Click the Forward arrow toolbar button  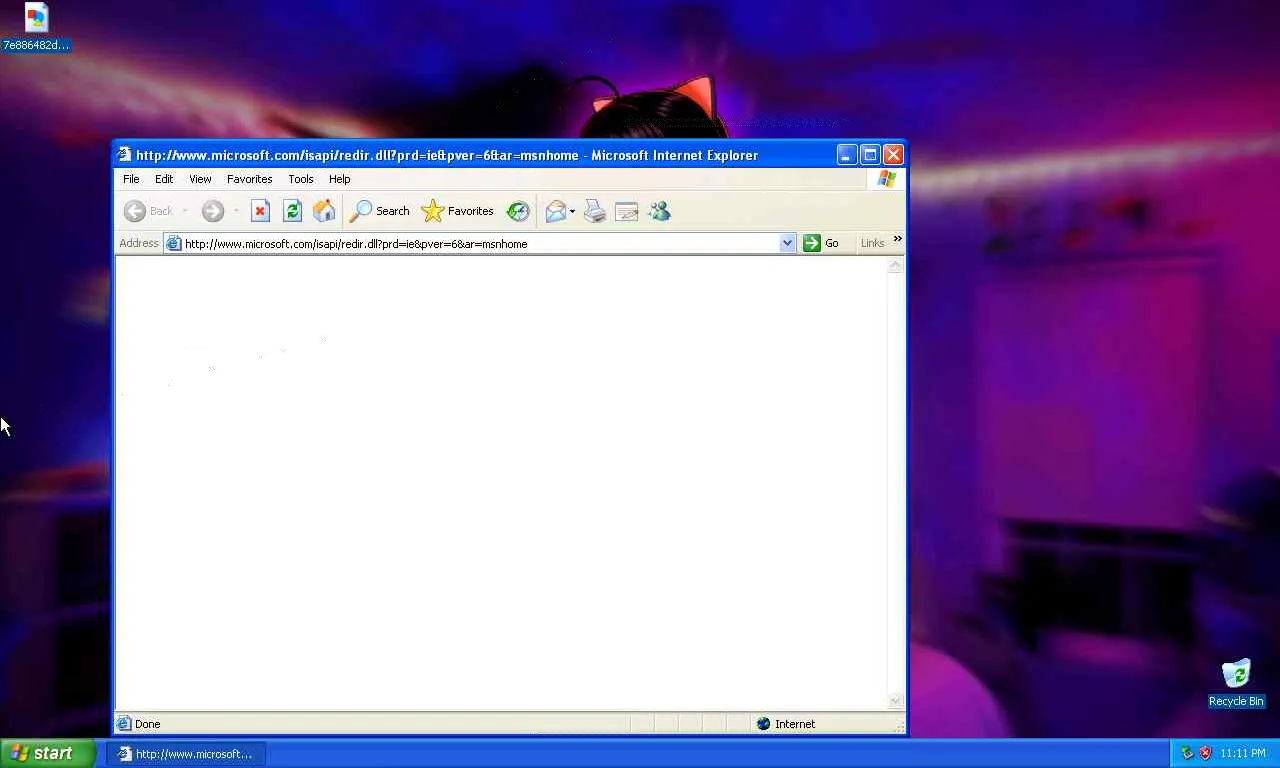pos(212,211)
